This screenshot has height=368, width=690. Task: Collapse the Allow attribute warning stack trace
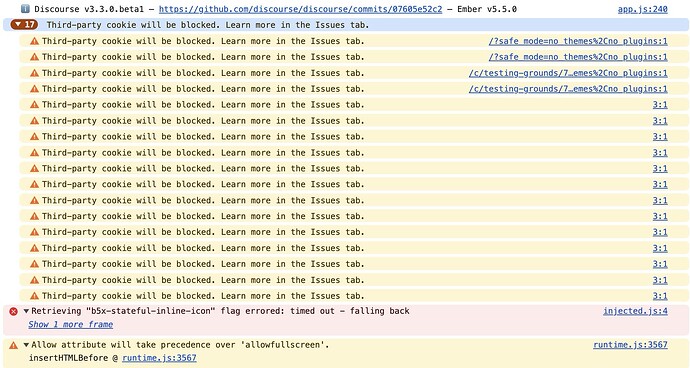[26, 345]
